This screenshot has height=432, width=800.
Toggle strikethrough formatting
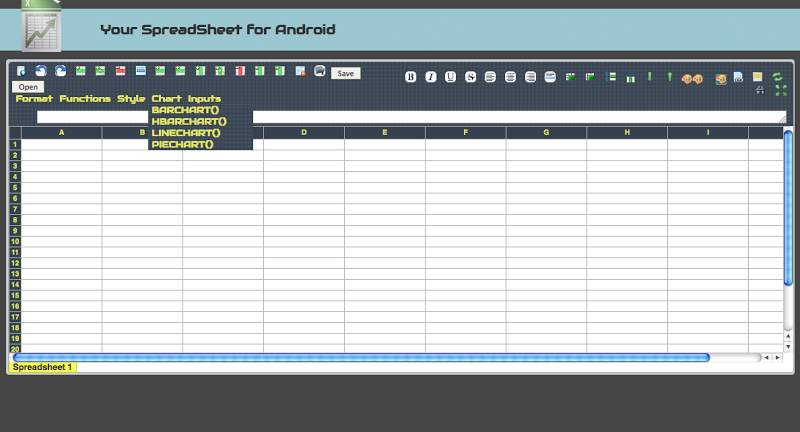coord(470,77)
